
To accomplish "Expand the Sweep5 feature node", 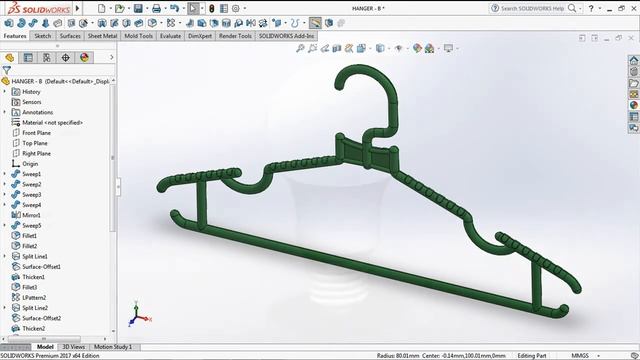I will tap(5, 225).
